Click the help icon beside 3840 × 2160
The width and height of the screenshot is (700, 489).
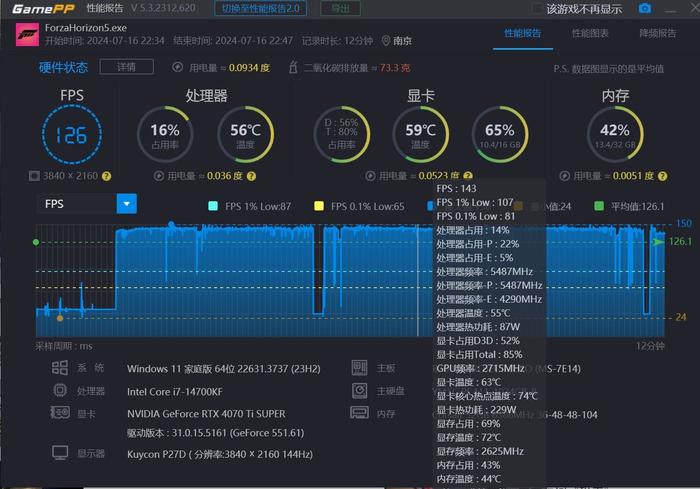pos(106,176)
